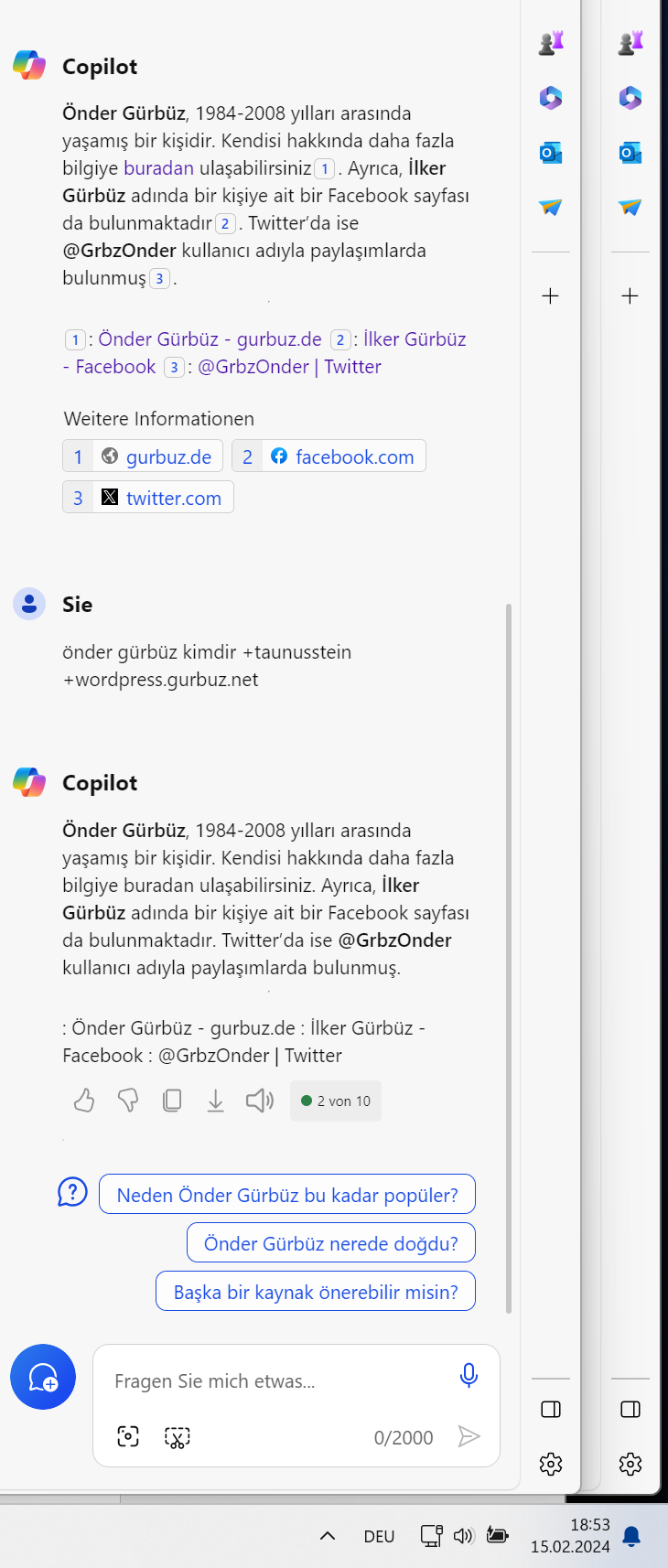Open the facebook.com source chip
The image size is (668, 1568).
click(x=329, y=456)
